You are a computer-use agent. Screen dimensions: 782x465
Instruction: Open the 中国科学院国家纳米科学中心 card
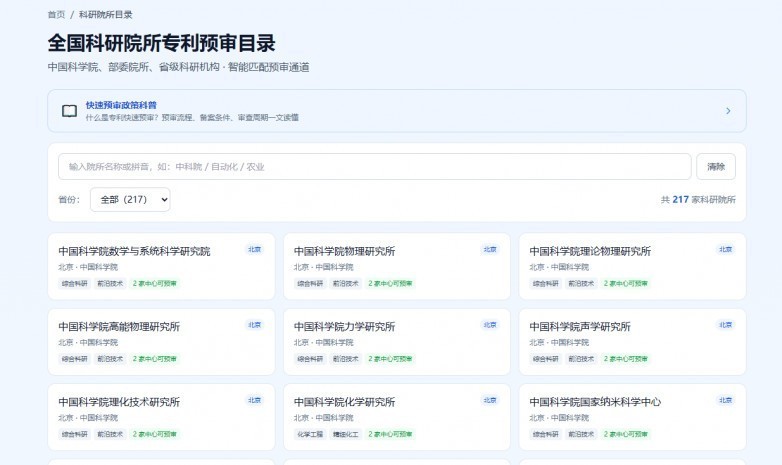click(x=632, y=417)
